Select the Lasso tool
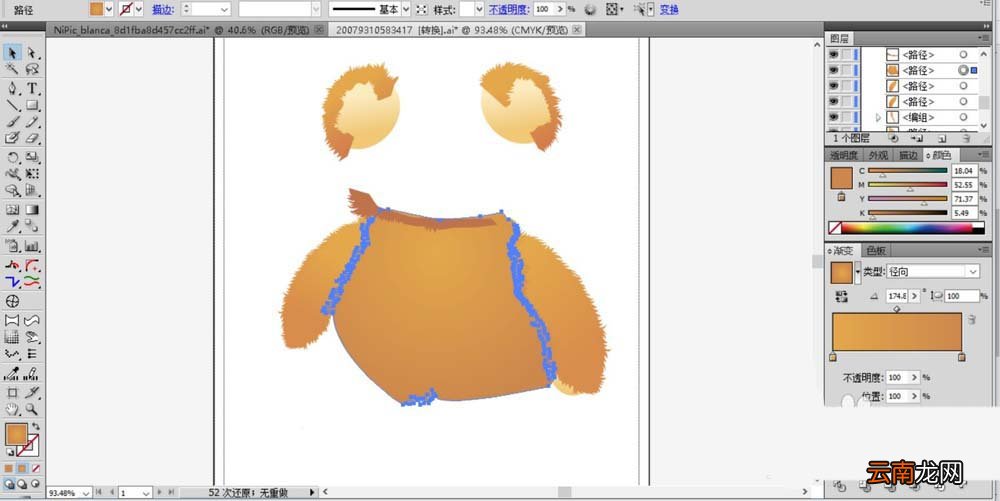Image resolution: width=1000 pixels, height=501 pixels. coord(32,69)
